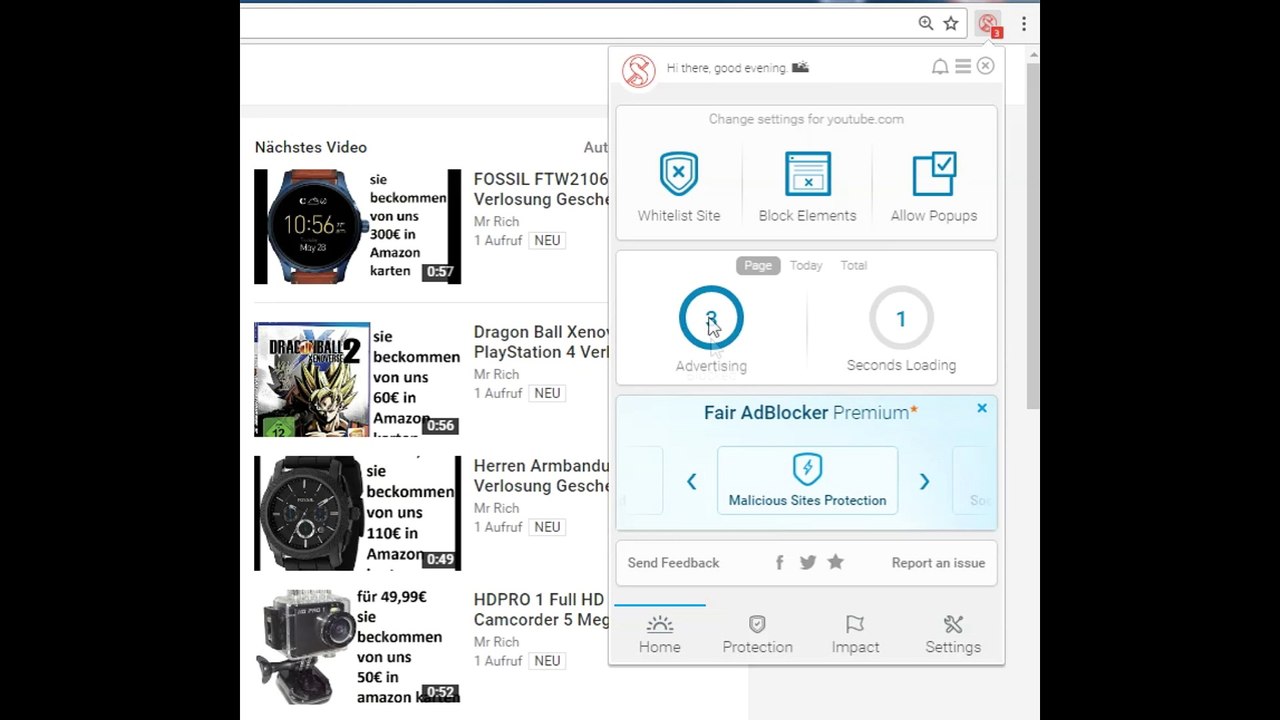
Task: Open the HDPRO camcorder video thumbnail
Action: (x=358, y=646)
